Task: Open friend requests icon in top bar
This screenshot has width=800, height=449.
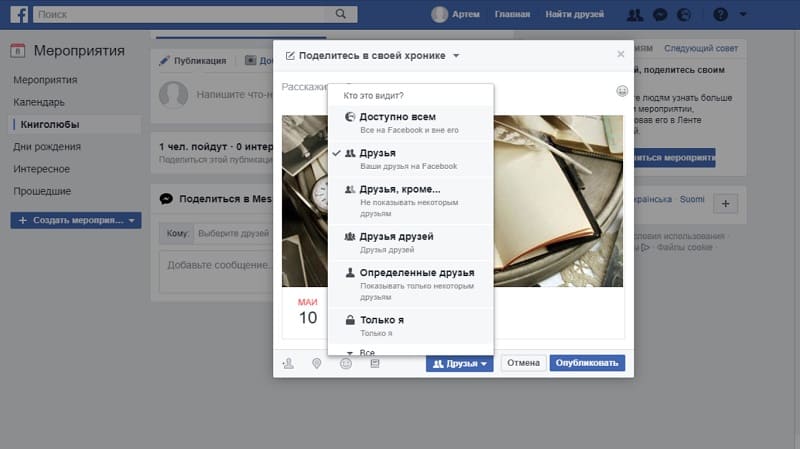Action: click(635, 14)
